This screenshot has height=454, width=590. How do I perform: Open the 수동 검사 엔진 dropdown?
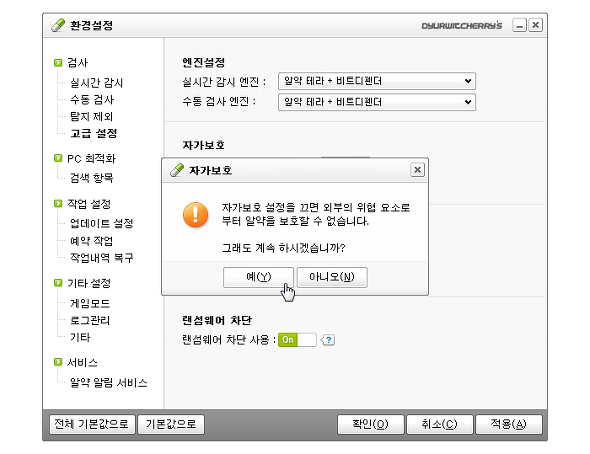377,102
